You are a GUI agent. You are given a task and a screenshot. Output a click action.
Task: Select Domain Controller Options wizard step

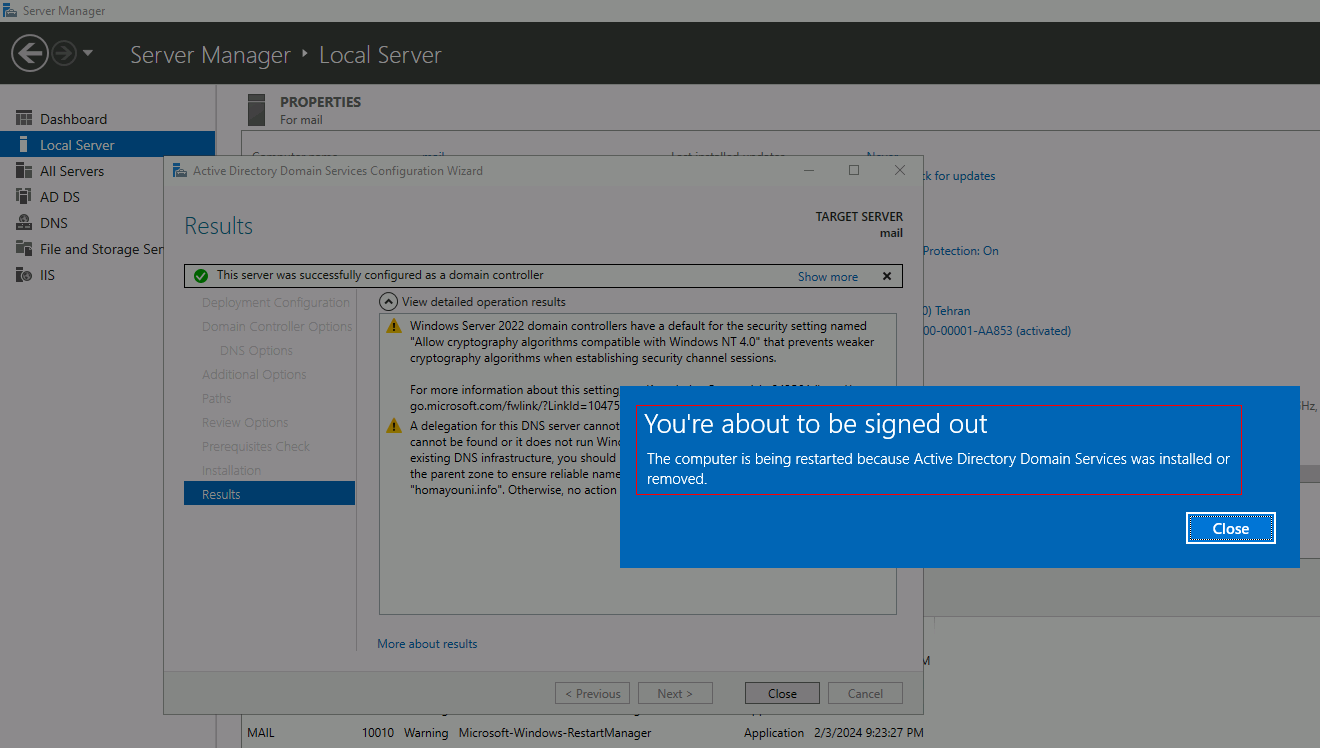tap(277, 327)
